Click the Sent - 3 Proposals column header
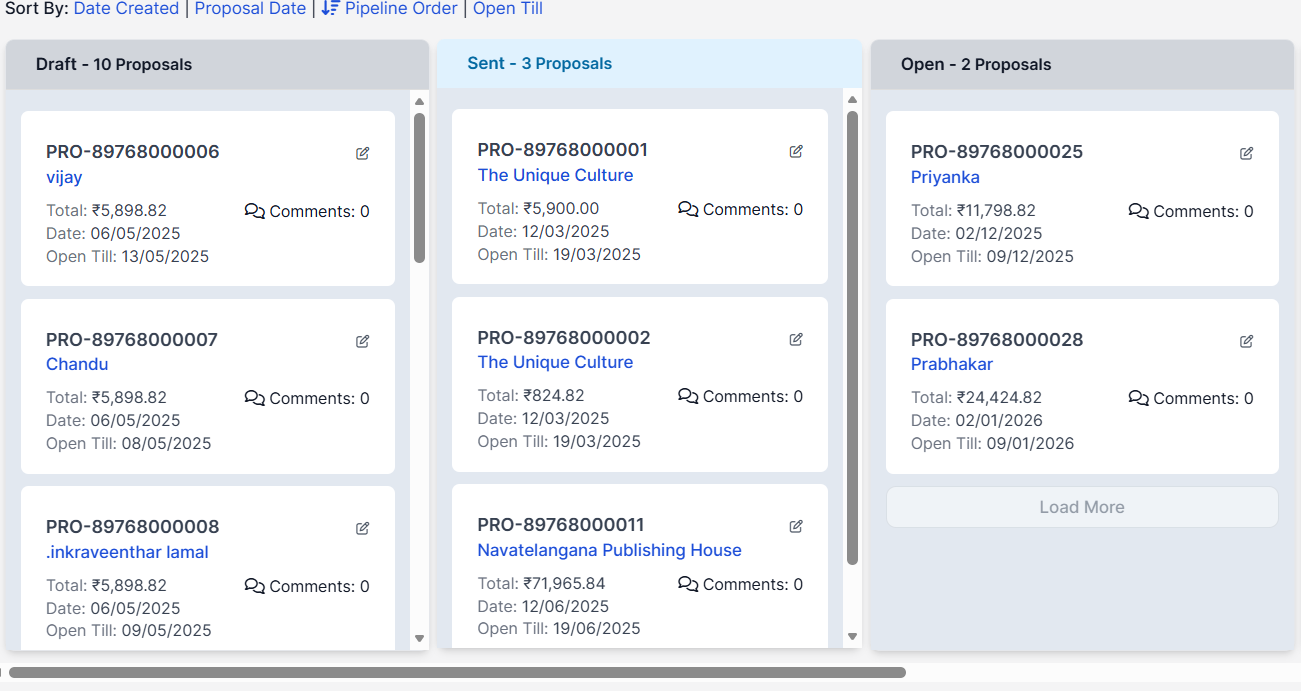The height and width of the screenshot is (691, 1301). pos(540,62)
